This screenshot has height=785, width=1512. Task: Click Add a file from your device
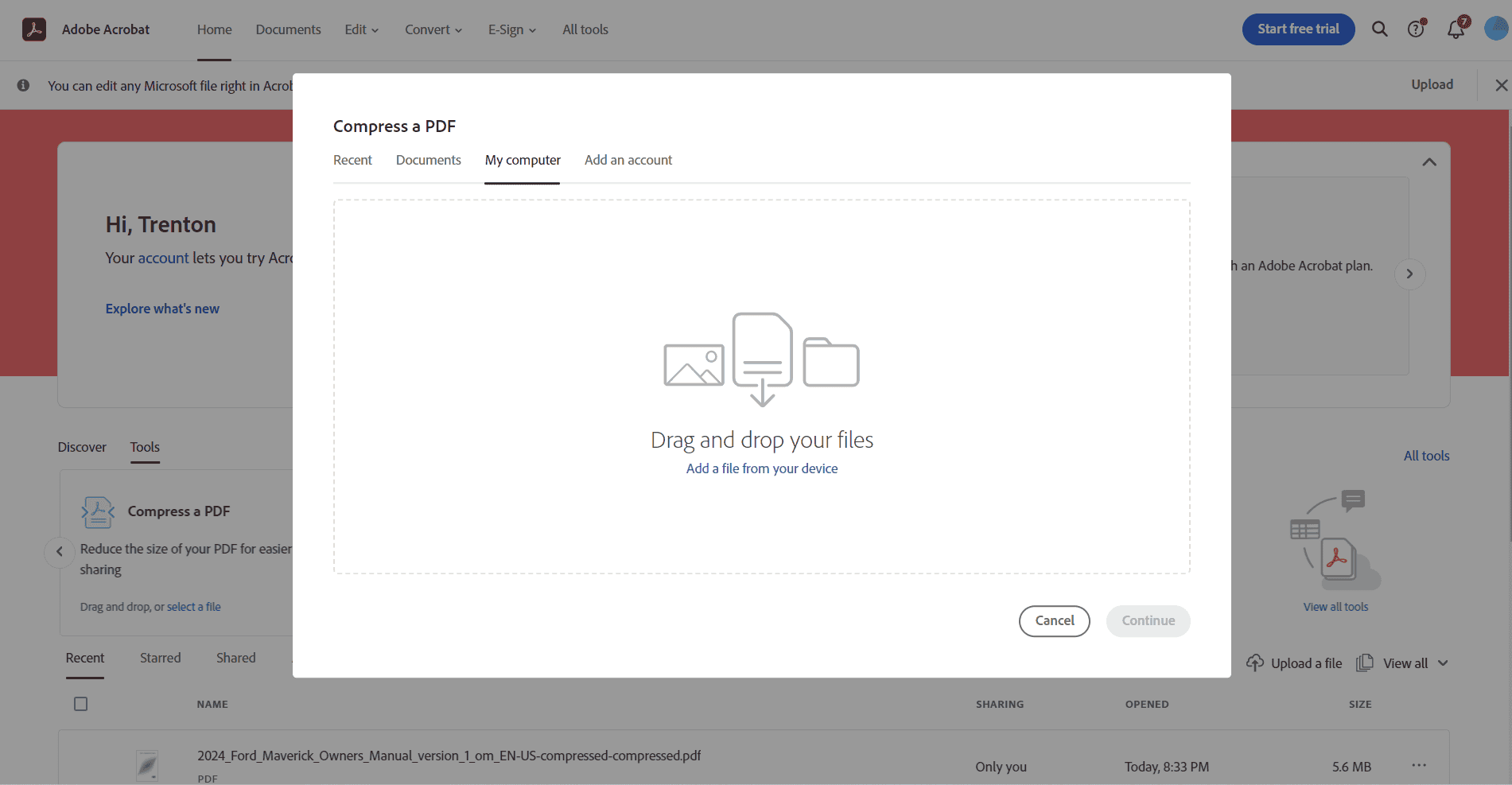point(762,469)
